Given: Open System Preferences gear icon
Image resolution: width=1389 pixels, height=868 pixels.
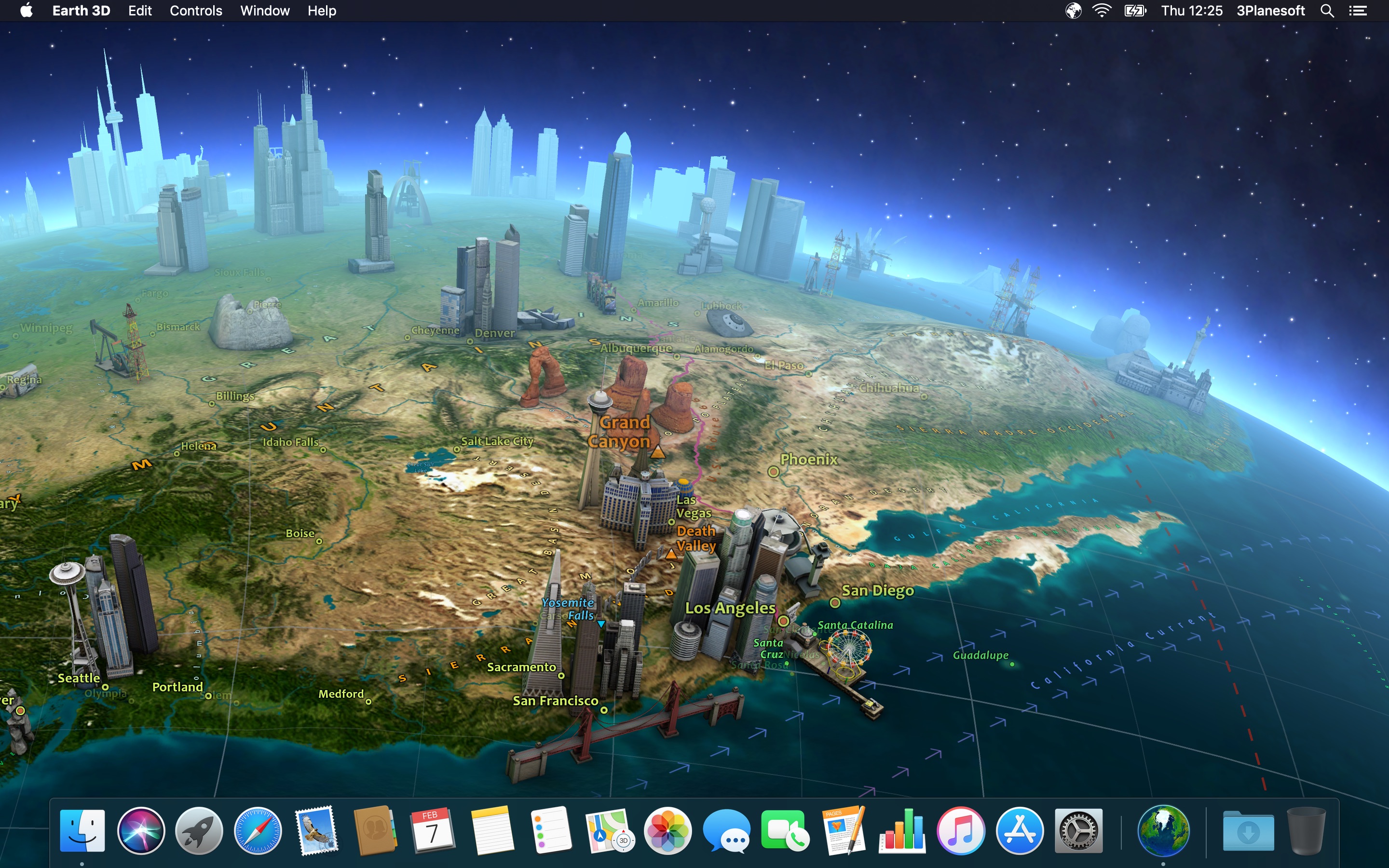Looking at the screenshot, I should [x=1078, y=830].
